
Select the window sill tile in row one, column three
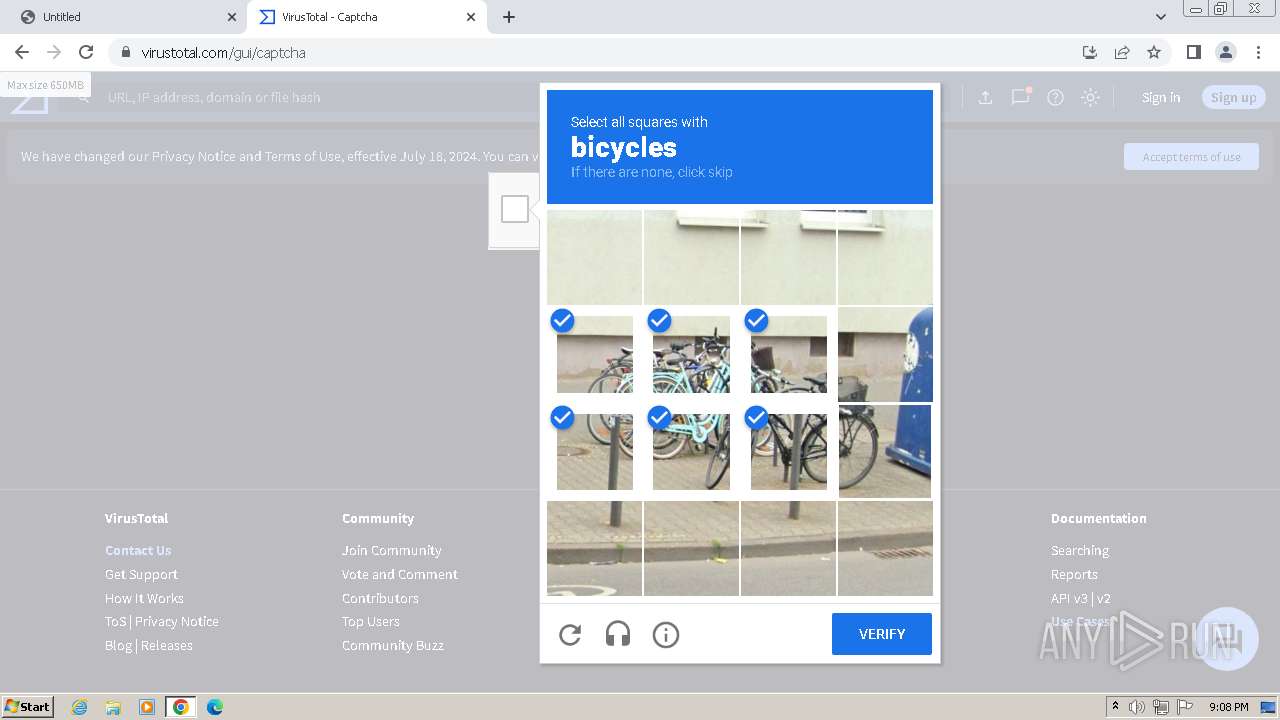[x=788, y=257]
